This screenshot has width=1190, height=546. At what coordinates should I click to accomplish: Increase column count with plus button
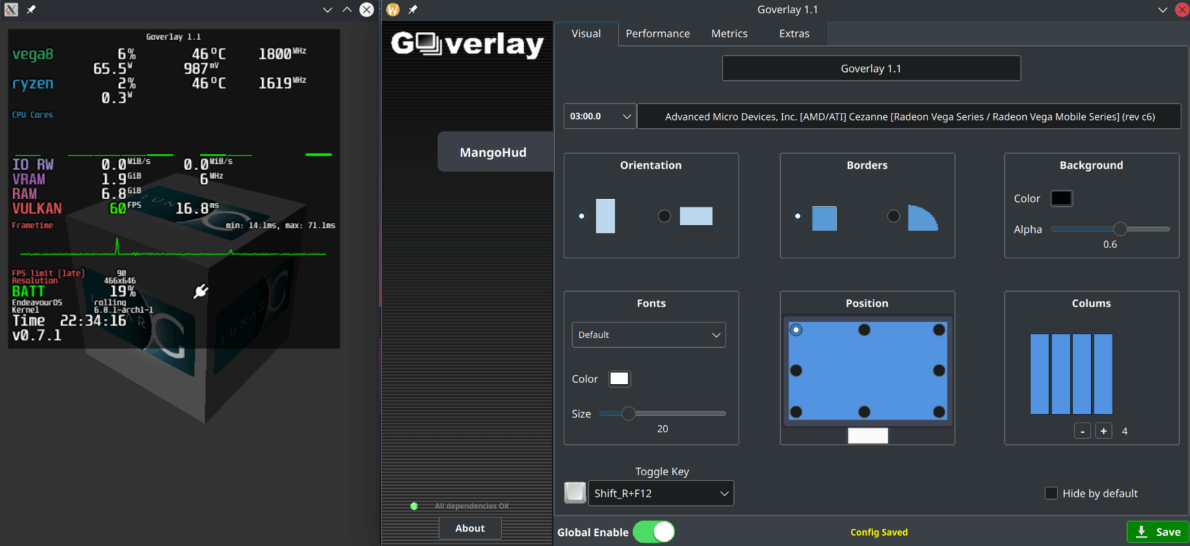tap(1103, 431)
